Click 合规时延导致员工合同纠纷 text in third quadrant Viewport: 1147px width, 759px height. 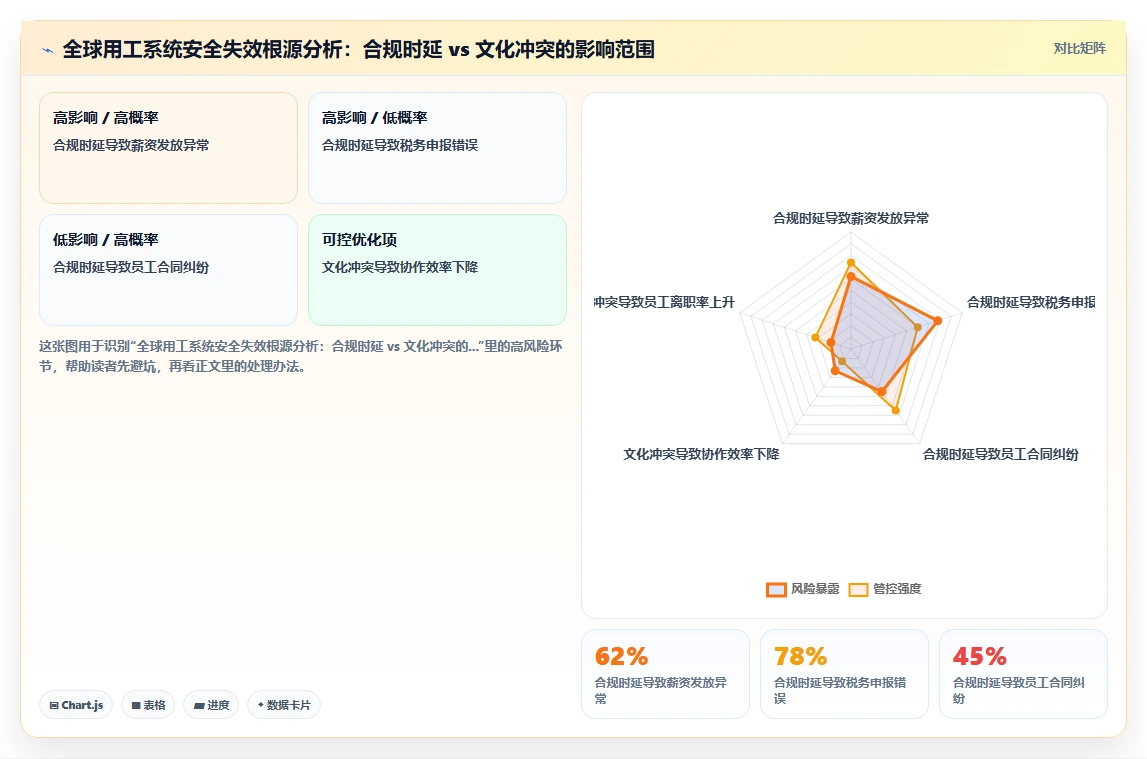[x=131, y=268]
